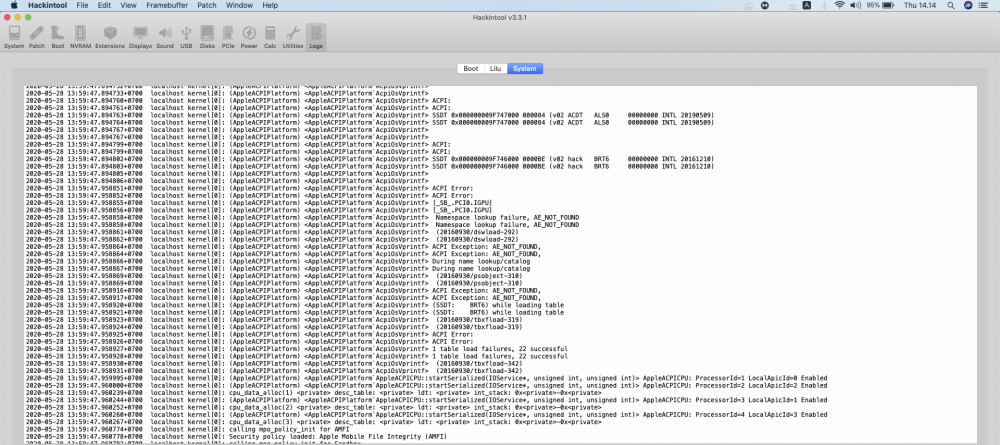Click the log line with 'ProcessorId=4 LocalApicId=3 Enabled'
This screenshot has height=445, width=1000.
coord(426,414)
